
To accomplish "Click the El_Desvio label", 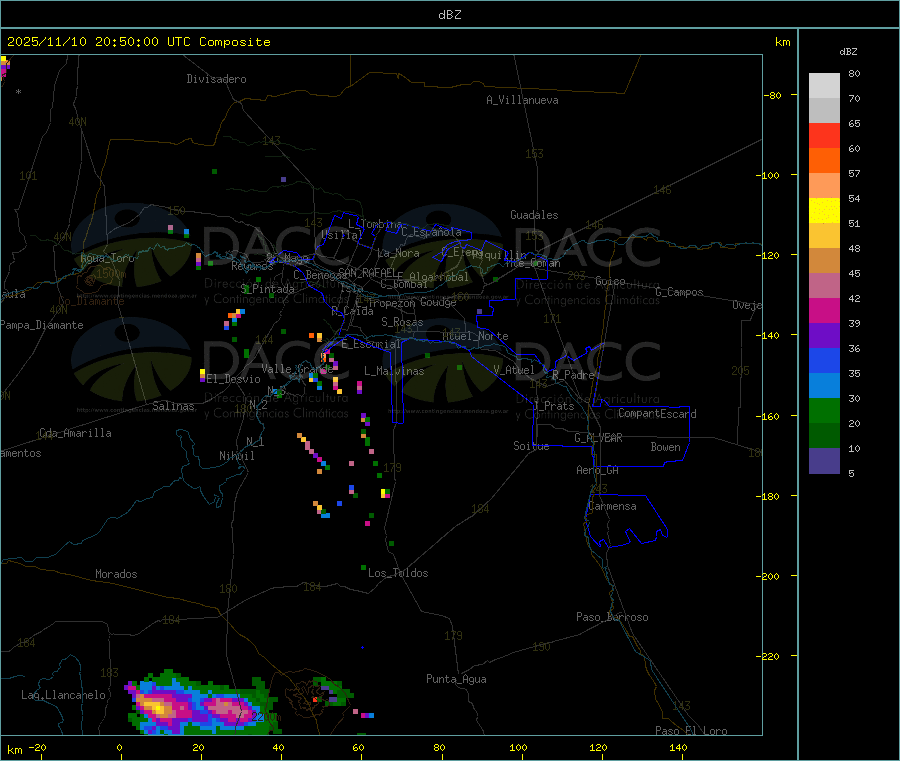I will point(234,379).
